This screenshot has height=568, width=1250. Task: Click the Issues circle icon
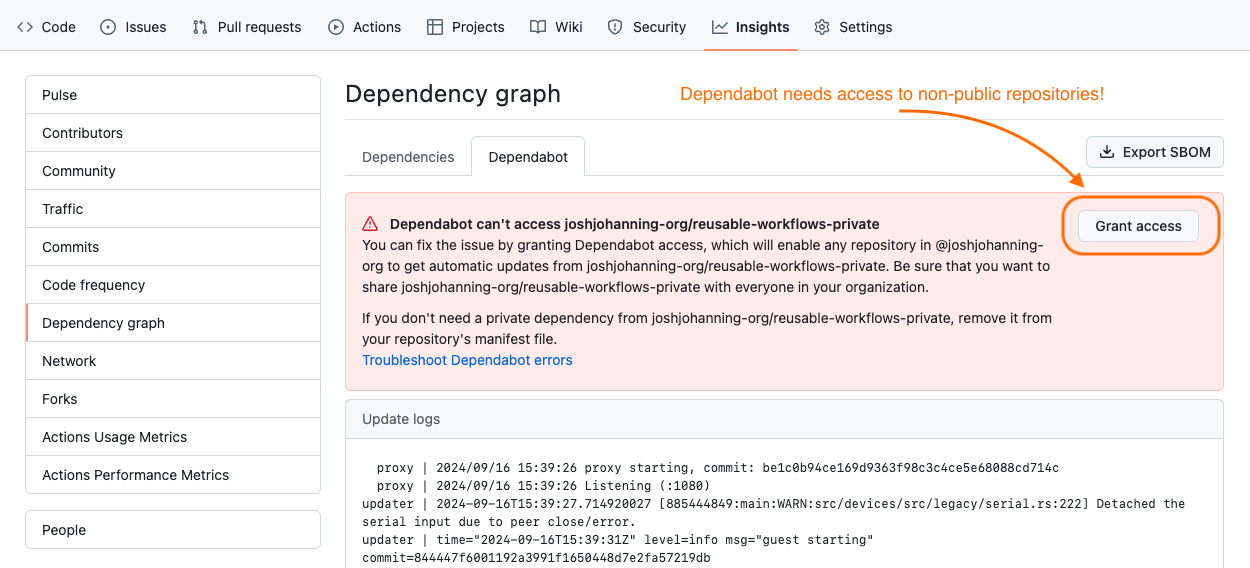[x=108, y=27]
